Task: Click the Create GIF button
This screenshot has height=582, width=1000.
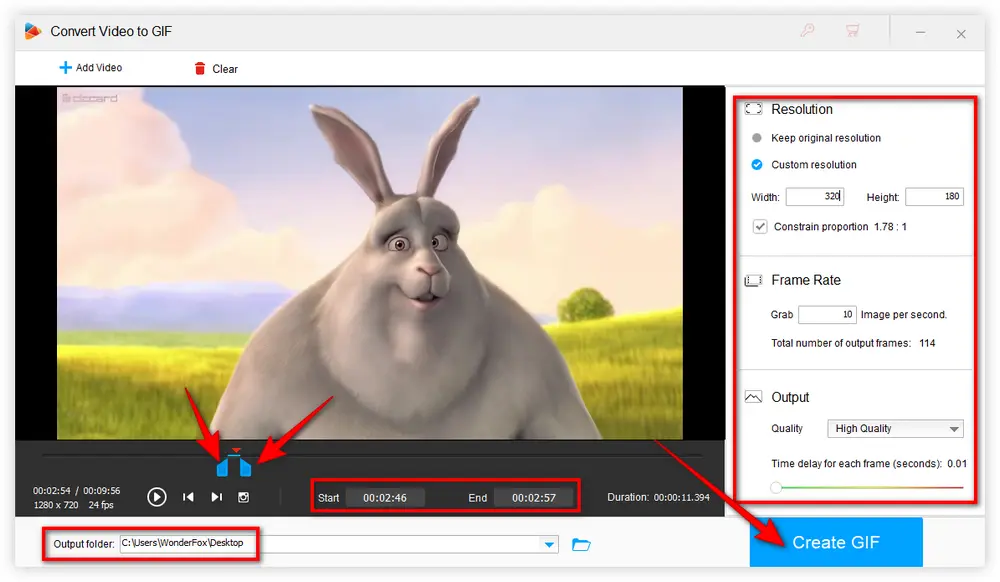Action: (835, 542)
